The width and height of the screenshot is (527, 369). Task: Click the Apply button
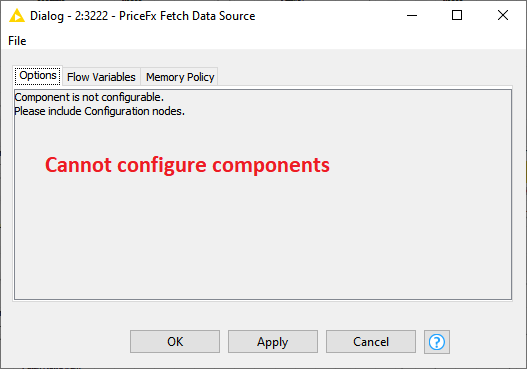click(273, 341)
